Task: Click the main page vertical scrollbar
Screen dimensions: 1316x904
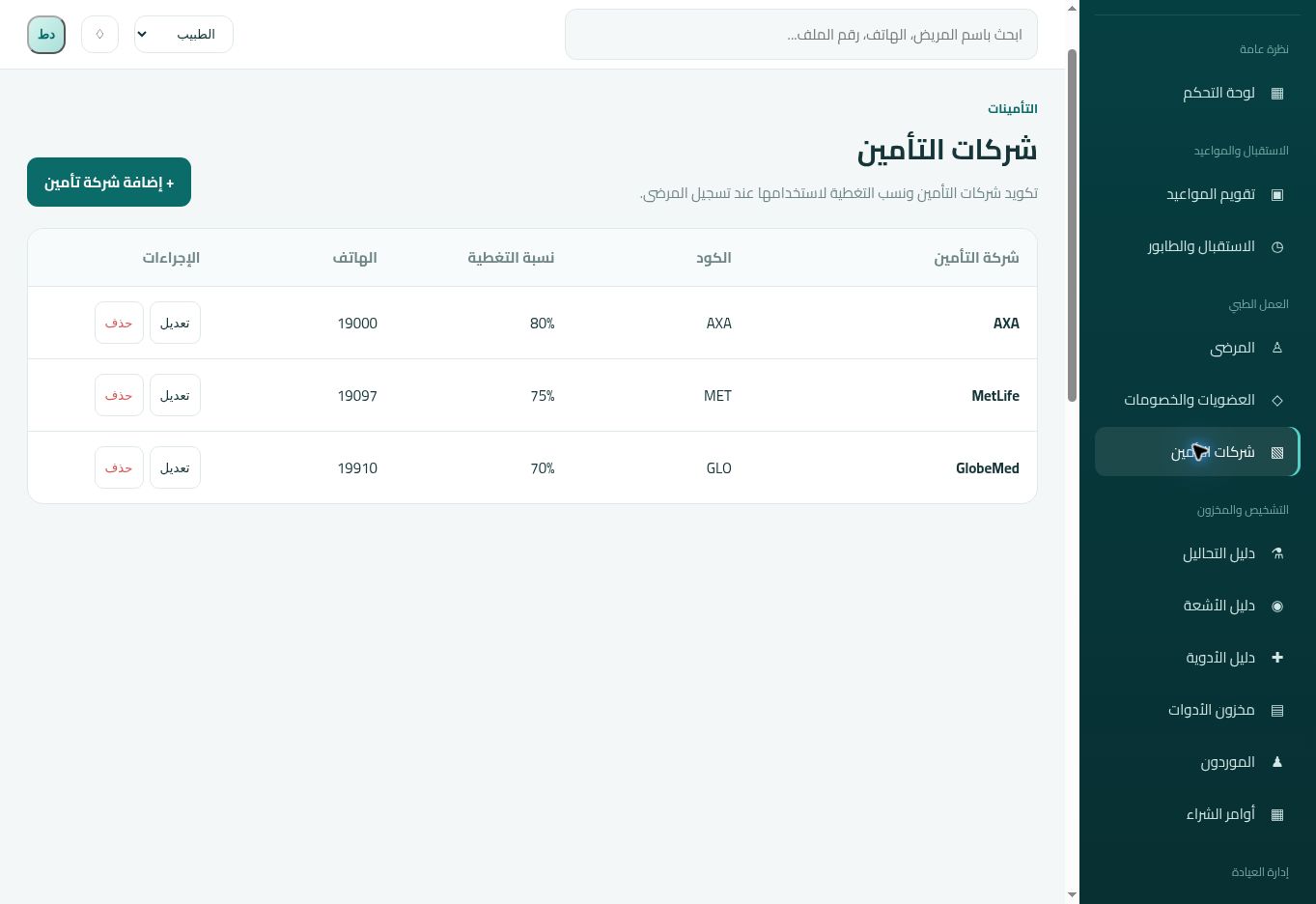Action: click(1072, 225)
